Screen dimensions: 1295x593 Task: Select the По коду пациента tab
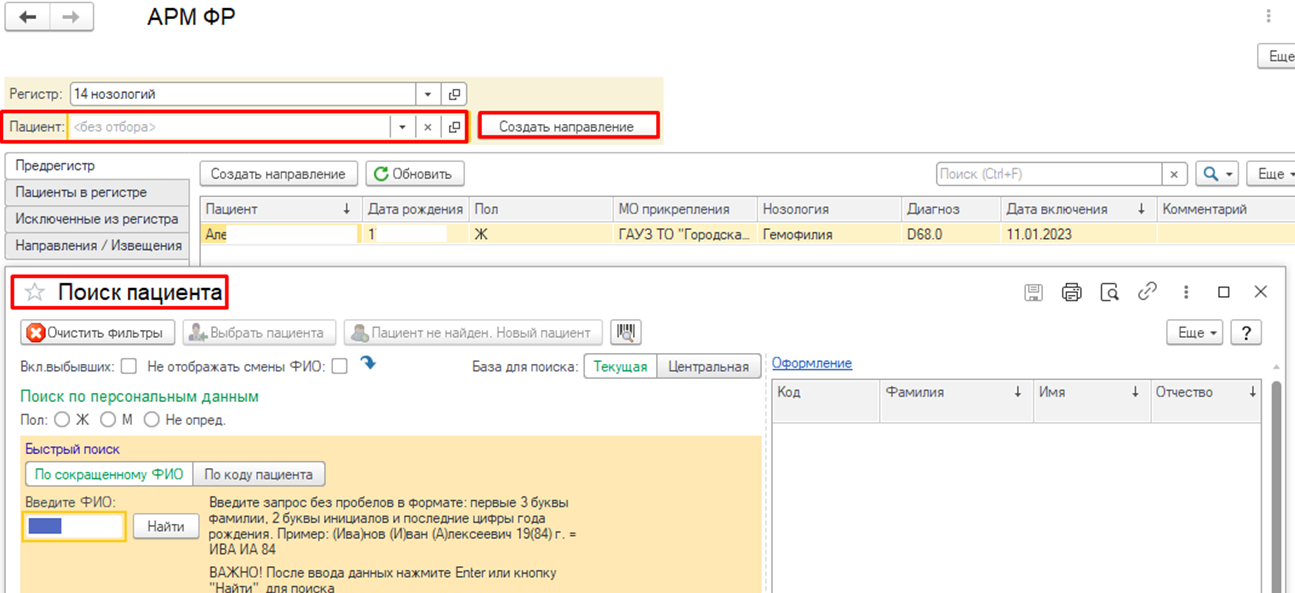tap(259, 474)
